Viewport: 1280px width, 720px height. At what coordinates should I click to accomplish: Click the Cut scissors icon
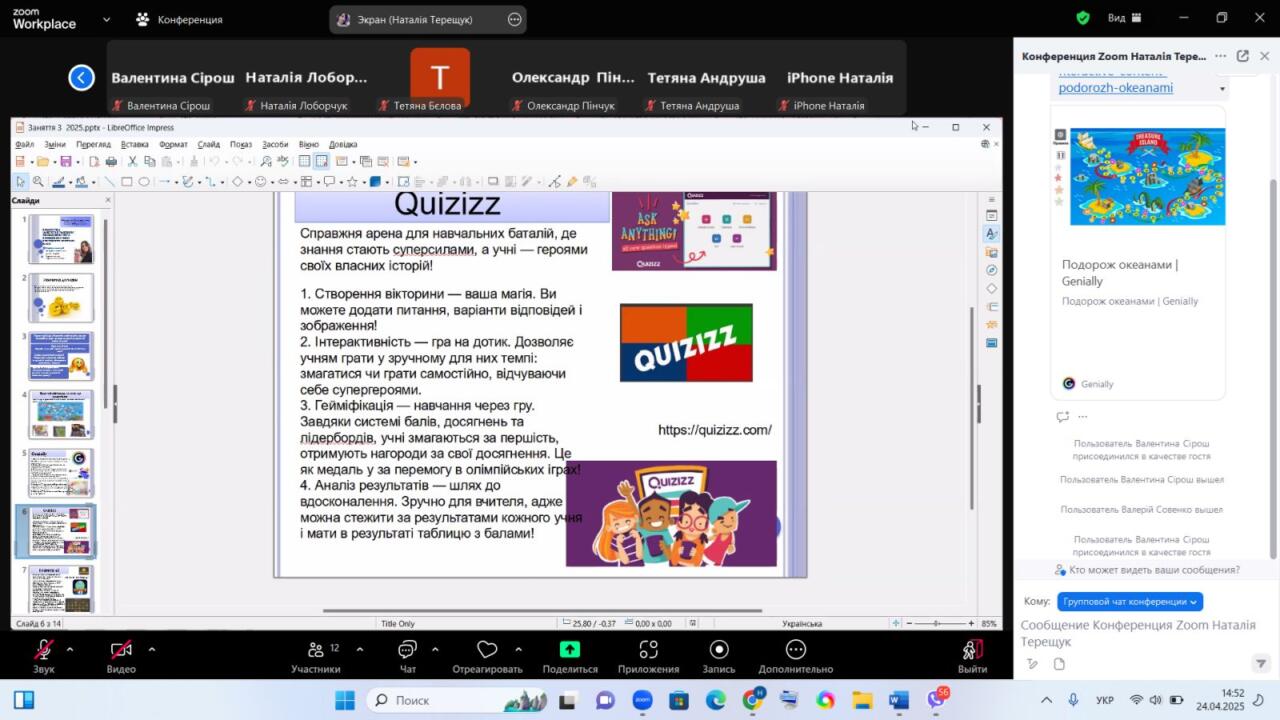click(x=132, y=161)
